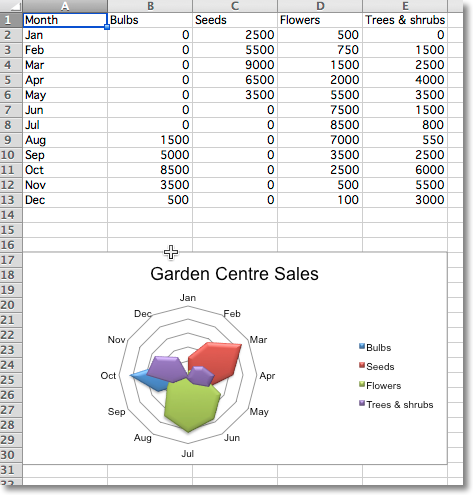Click the green Flowers legend marker

click(362, 384)
